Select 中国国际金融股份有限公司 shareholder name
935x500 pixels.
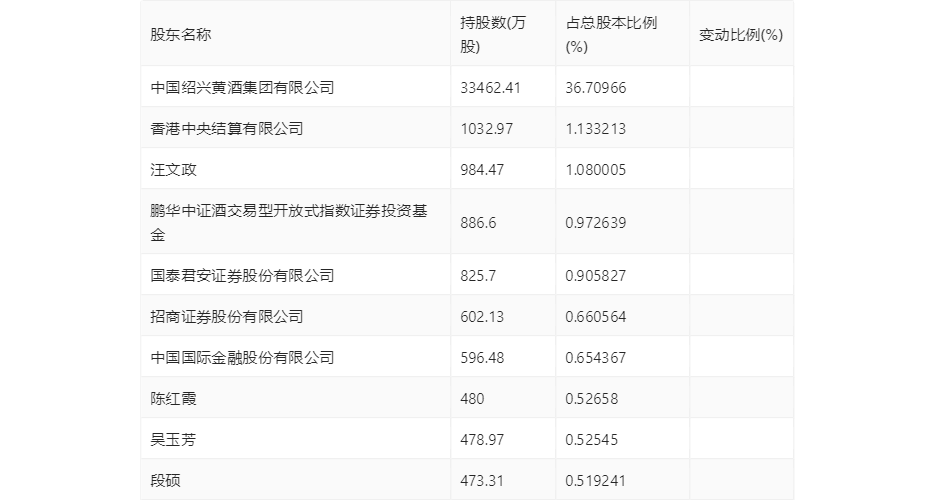(242, 358)
